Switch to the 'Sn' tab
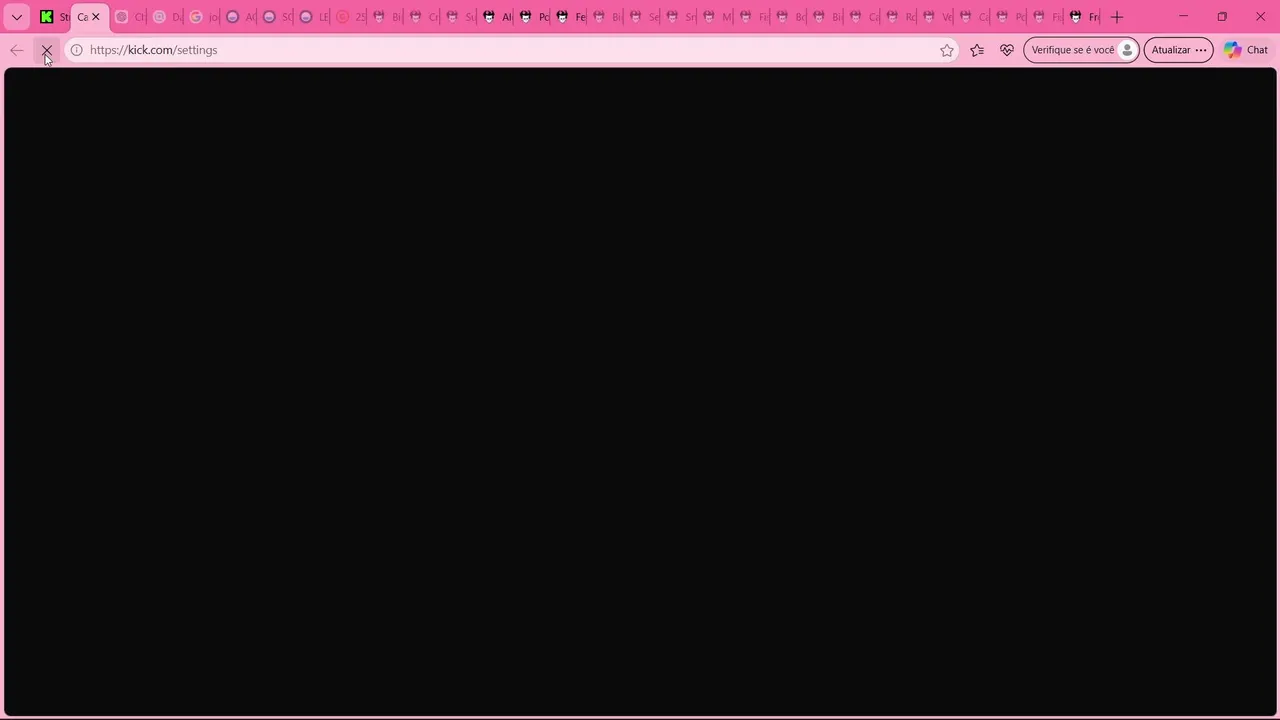 (x=681, y=17)
